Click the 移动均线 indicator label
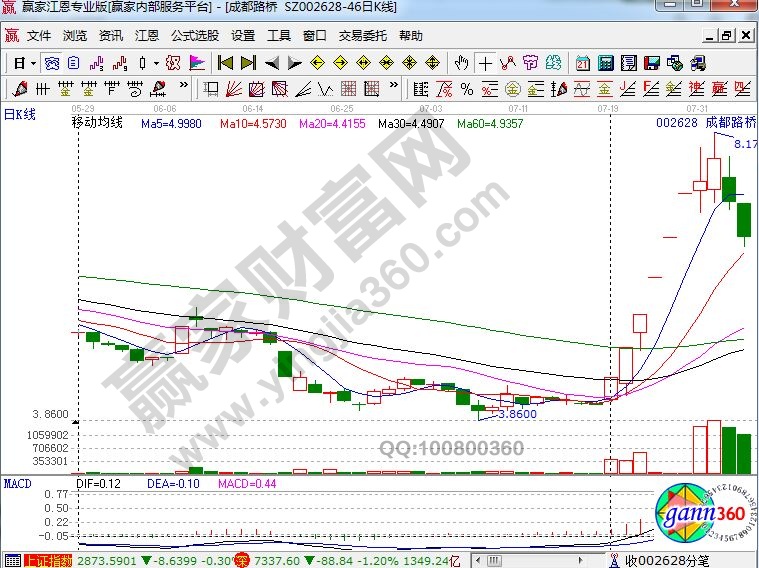Screen dimensions: 759x568 pos(96,124)
